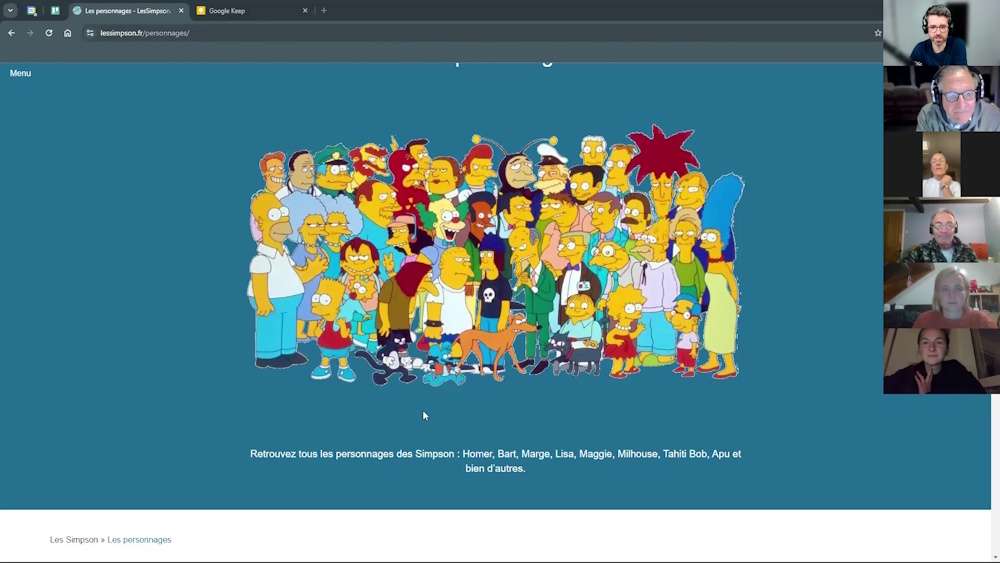Open the first pinned tab with the document icon
The height and width of the screenshot is (563, 1000).
click(32, 10)
